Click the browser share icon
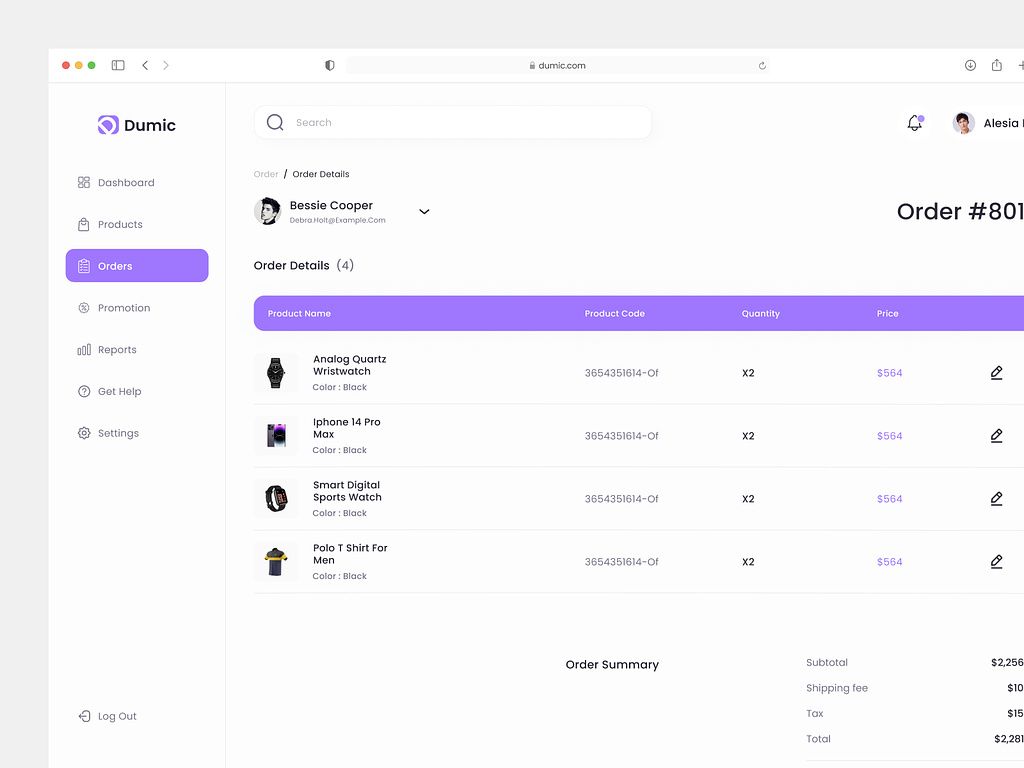The width and height of the screenshot is (1024, 768). [x=997, y=65]
